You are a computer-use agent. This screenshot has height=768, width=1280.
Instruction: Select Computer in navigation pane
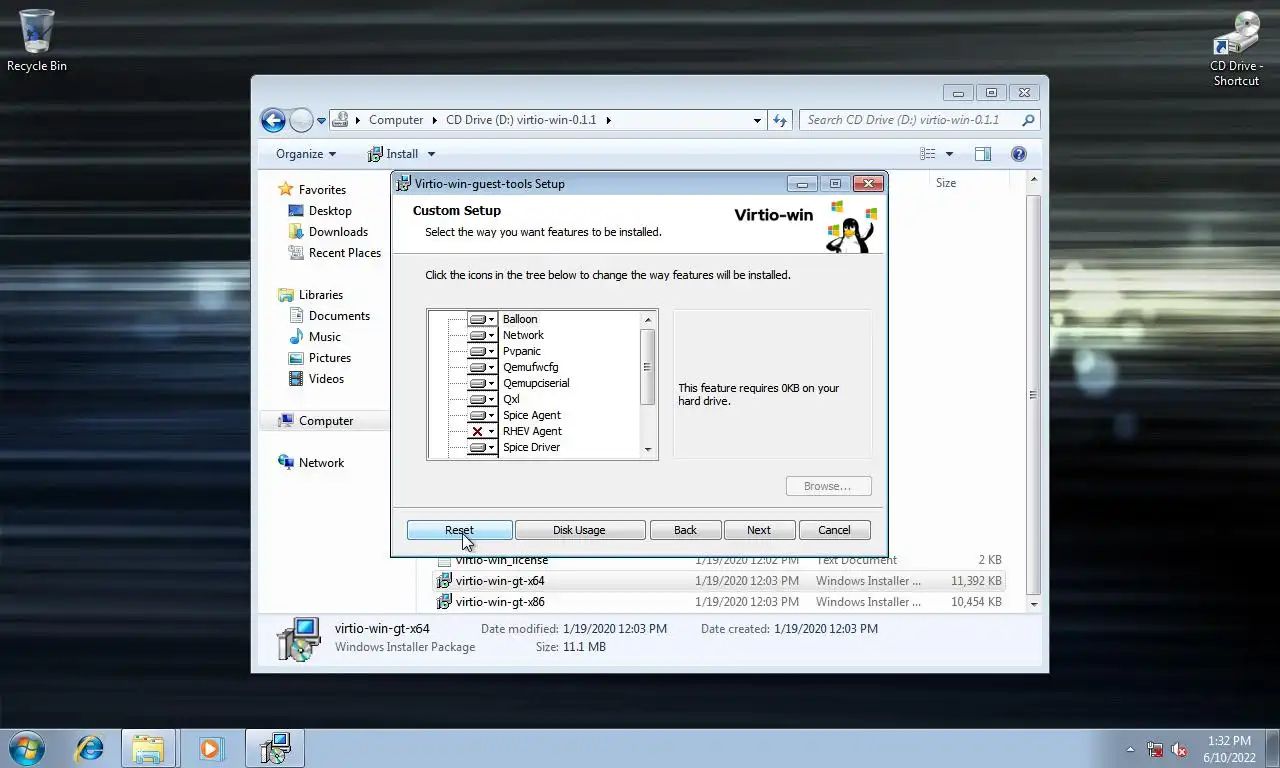point(326,421)
